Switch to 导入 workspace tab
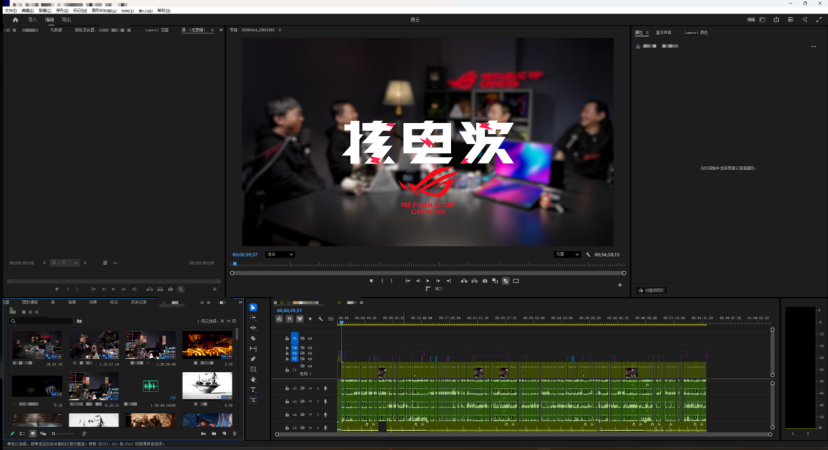Image resolution: width=828 pixels, height=450 pixels. pyautogui.click(x=33, y=20)
